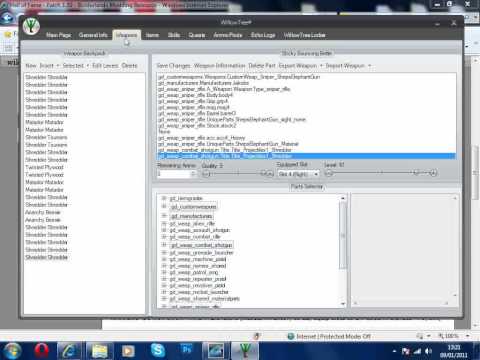Screen dimensions: 480x360
Task: Click the Remaining Ammo input field
Action: (174, 174)
